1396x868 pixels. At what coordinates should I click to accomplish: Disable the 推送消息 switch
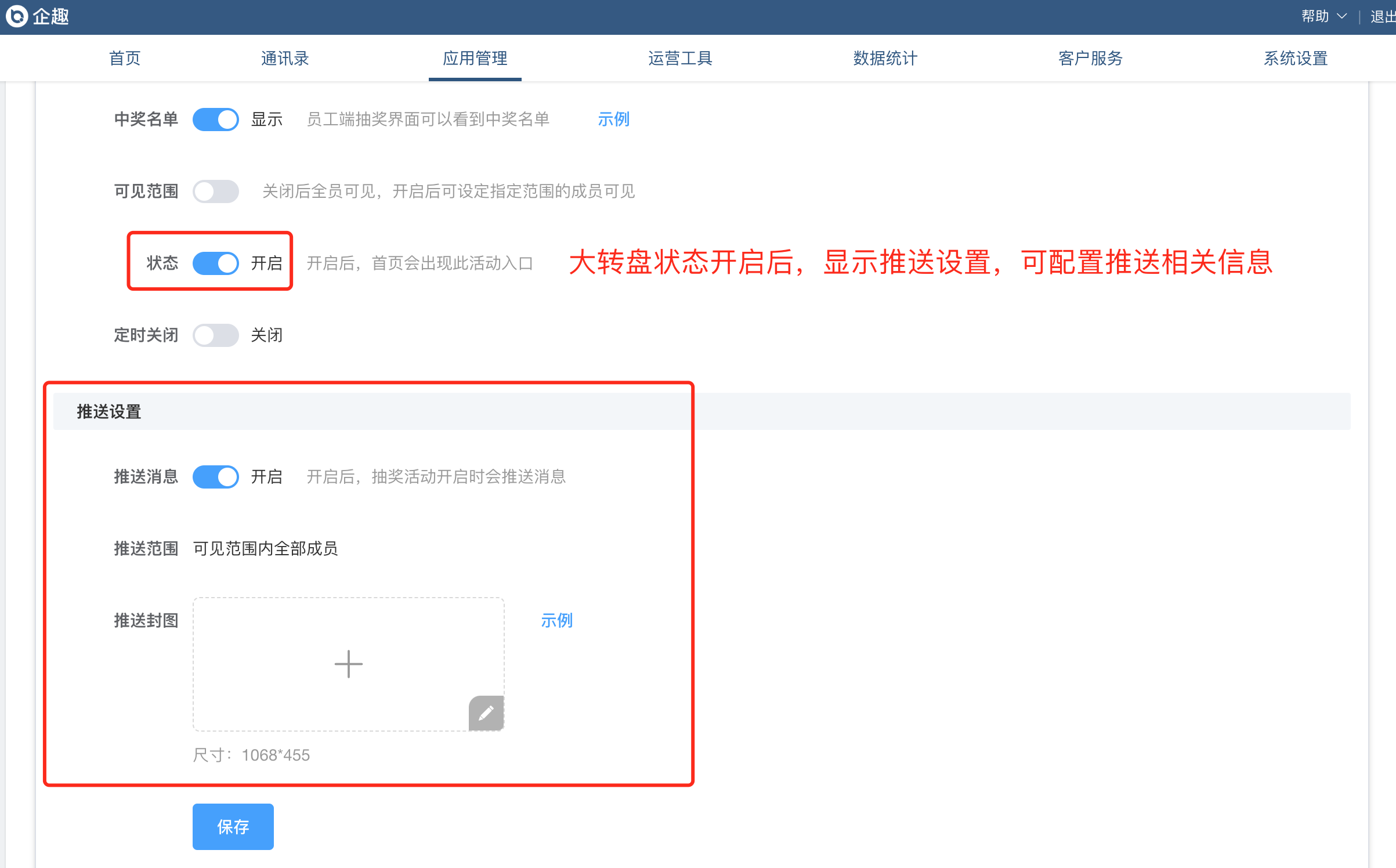pos(215,477)
